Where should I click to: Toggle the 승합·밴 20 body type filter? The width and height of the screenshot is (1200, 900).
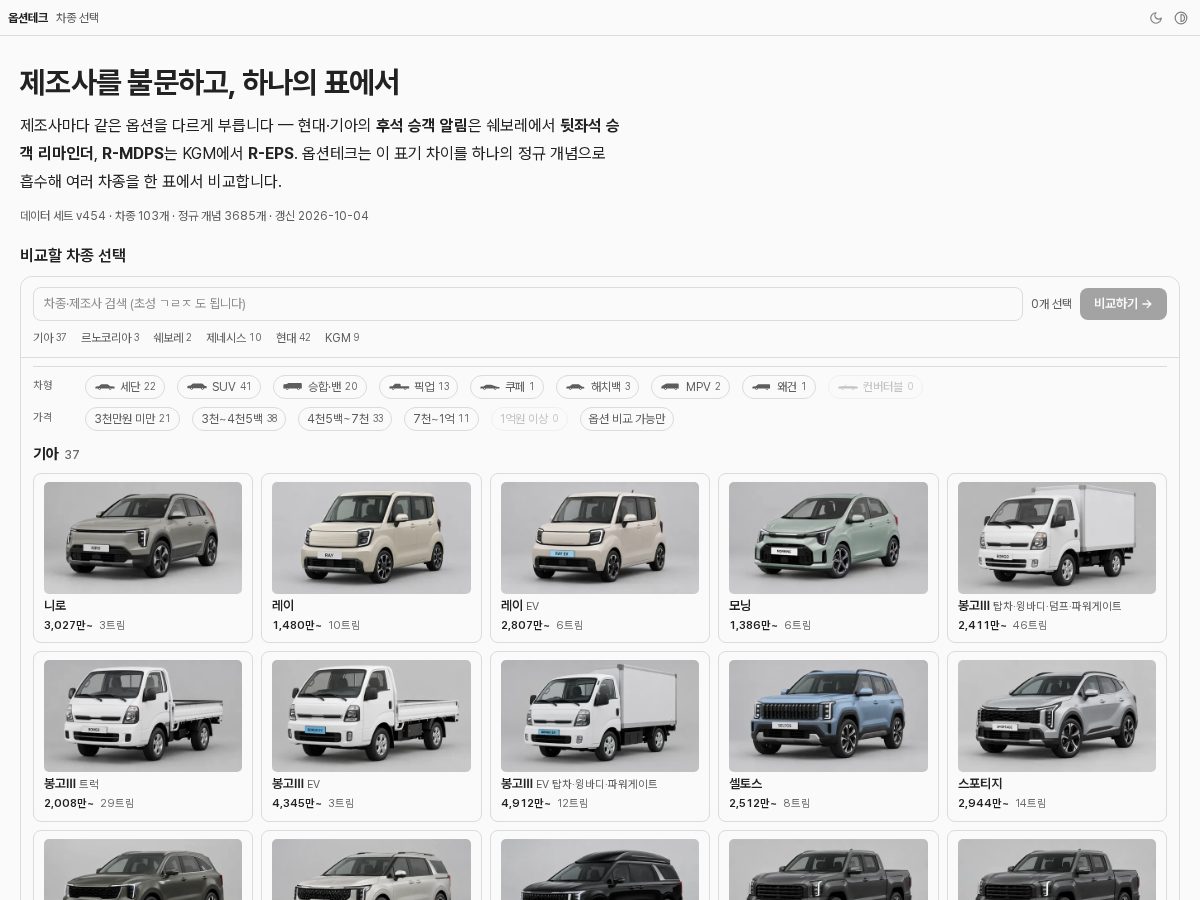(320, 387)
